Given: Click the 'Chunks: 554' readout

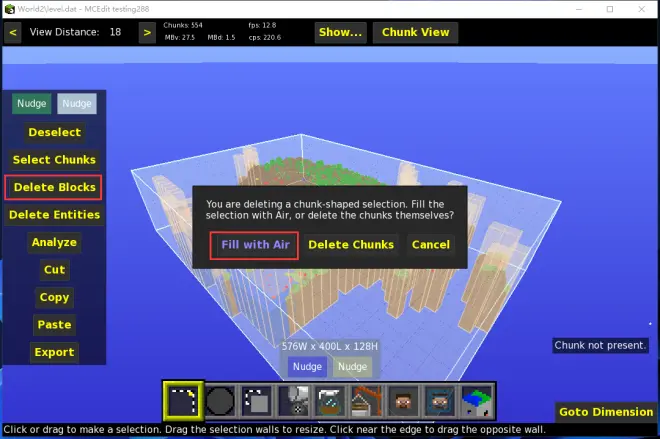Looking at the screenshot, I should click(x=183, y=25).
